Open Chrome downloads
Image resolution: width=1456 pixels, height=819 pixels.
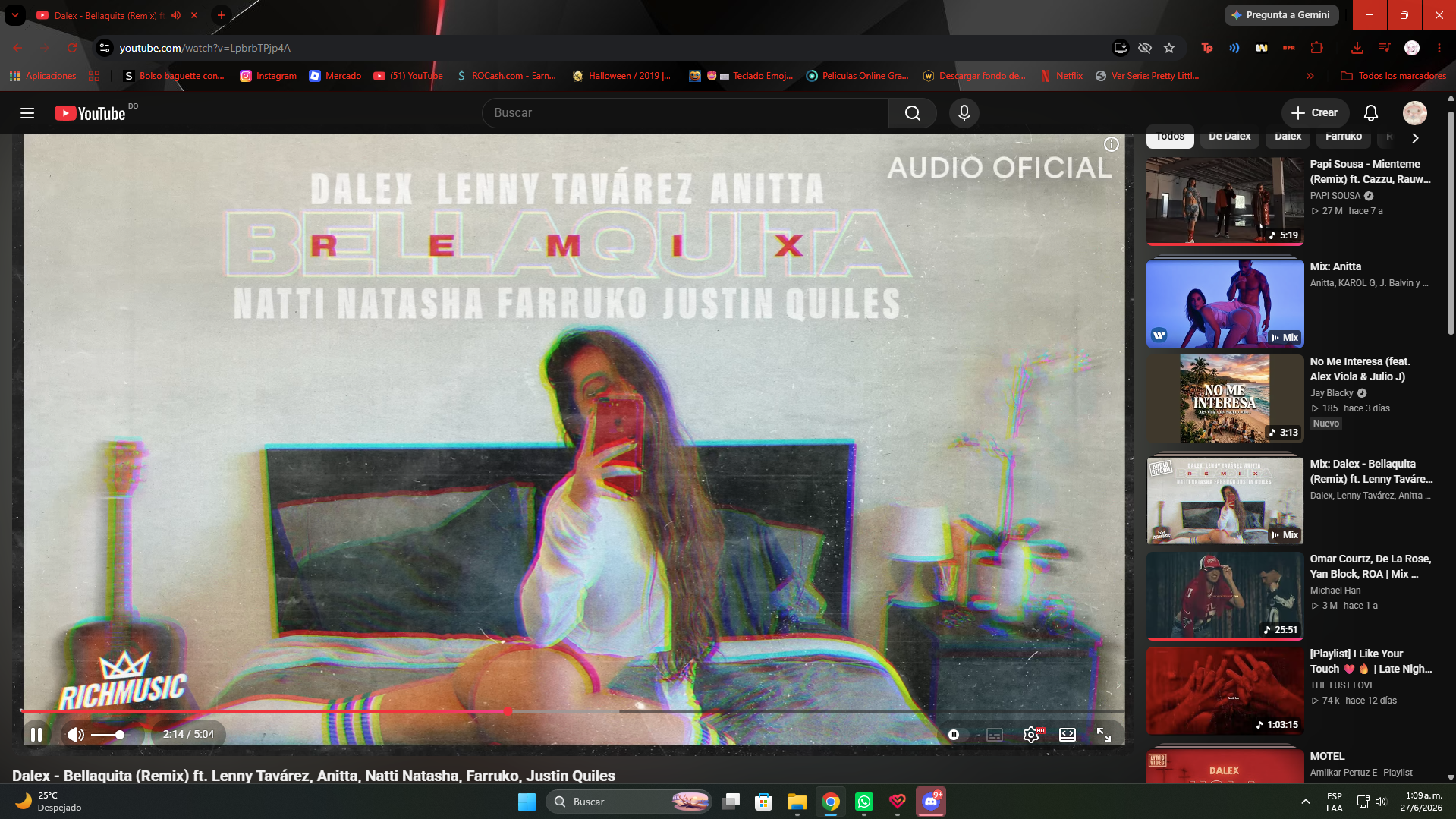1357,48
